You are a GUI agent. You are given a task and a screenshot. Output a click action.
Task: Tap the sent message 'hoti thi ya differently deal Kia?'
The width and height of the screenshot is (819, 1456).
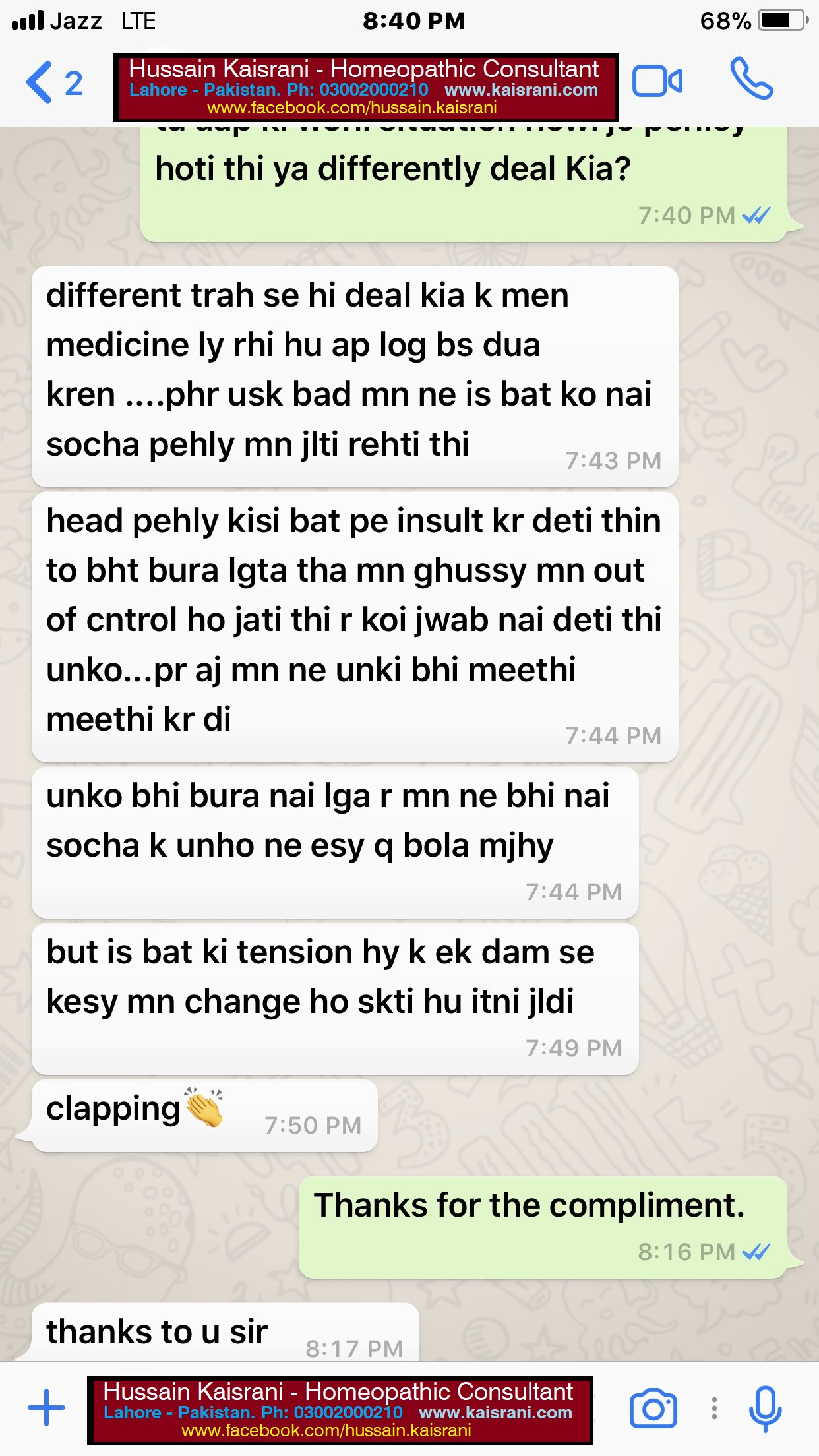(x=464, y=184)
